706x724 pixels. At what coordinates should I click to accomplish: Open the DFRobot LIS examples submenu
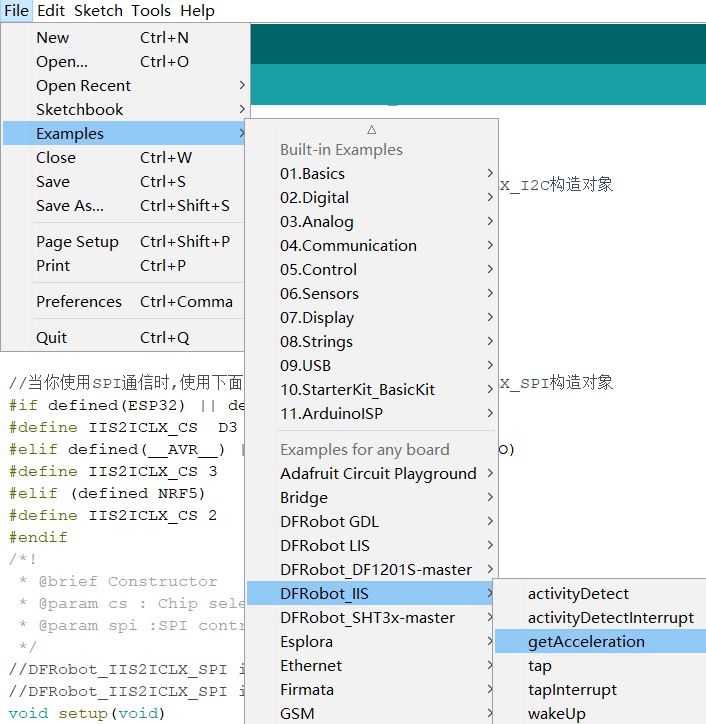click(x=372, y=546)
